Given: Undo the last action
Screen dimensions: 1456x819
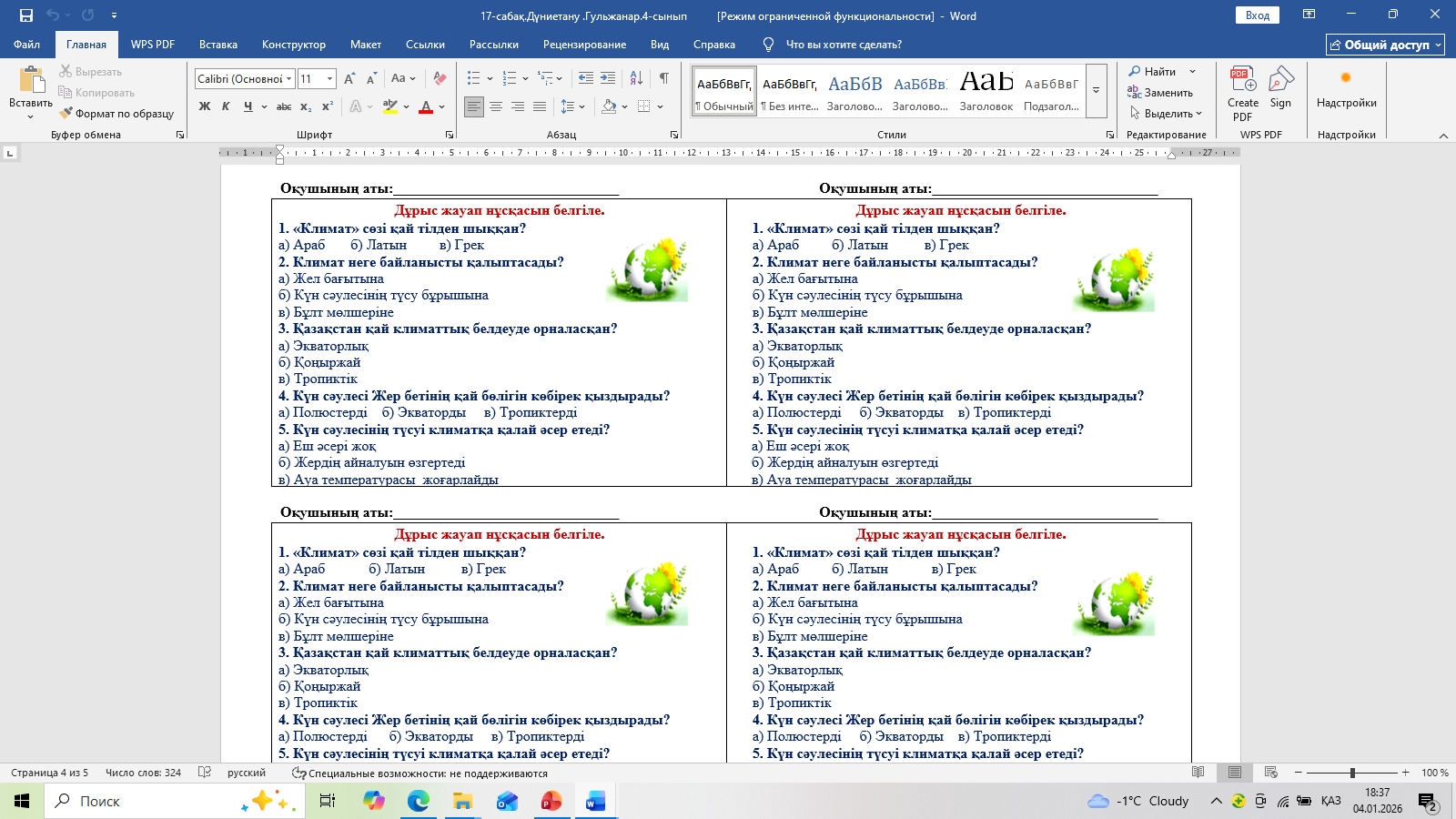Looking at the screenshot, I should click(53, 15).
